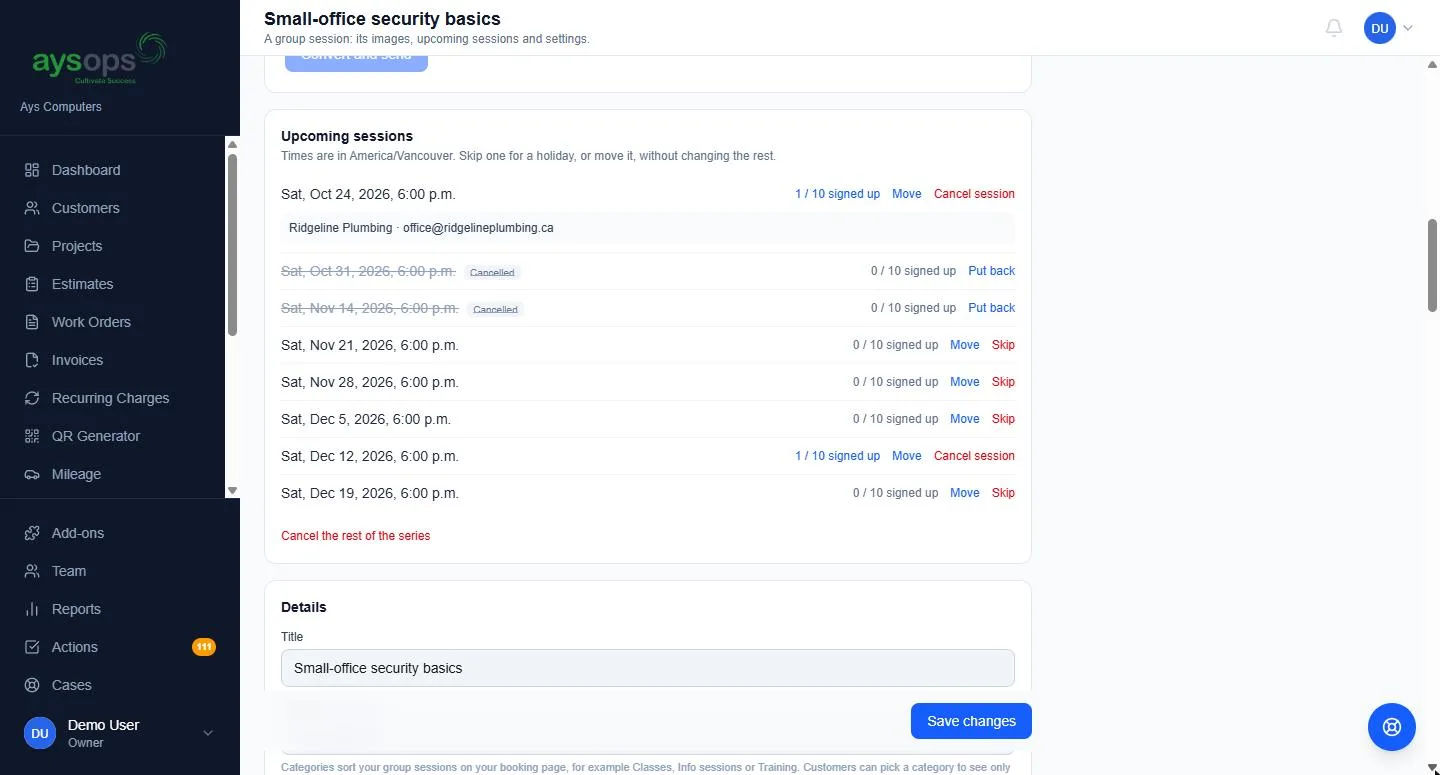The height and width of the screenshot is (775, 1440).
Task: Edit the Title input field
Action: click(648, 668)
